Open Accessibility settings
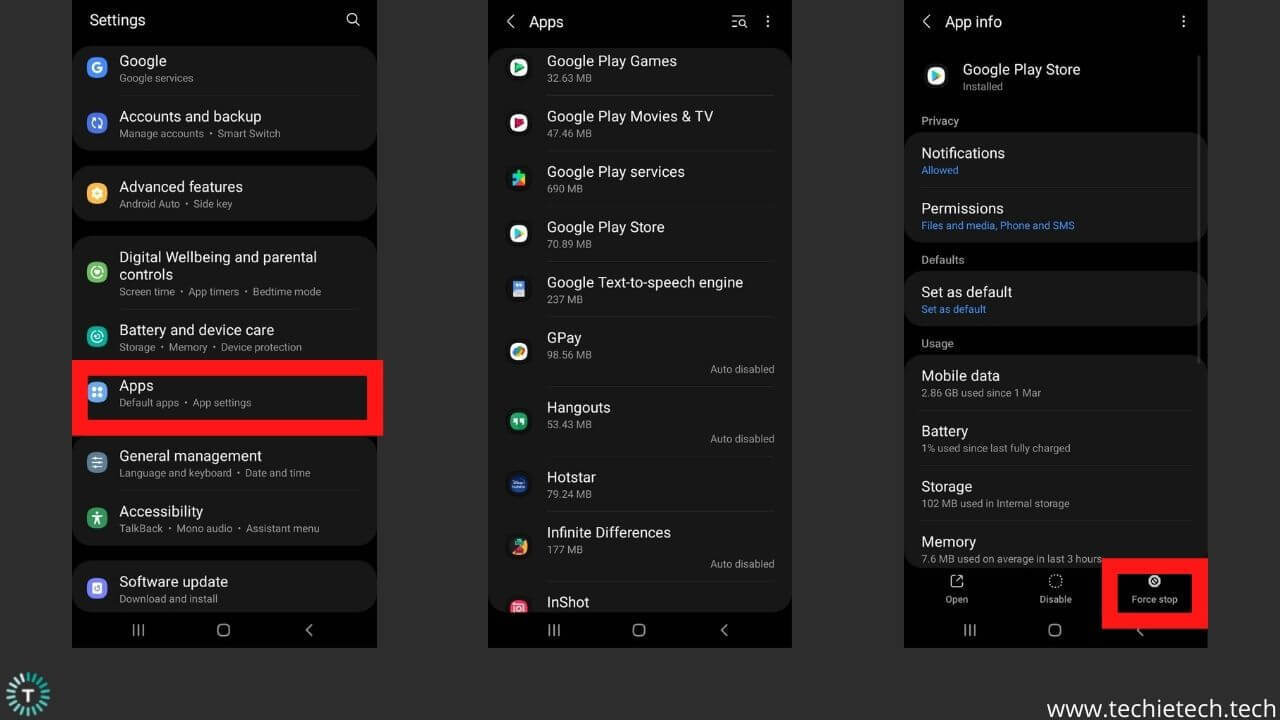This screenshot has height=720, width=1280. click(224, 518)
